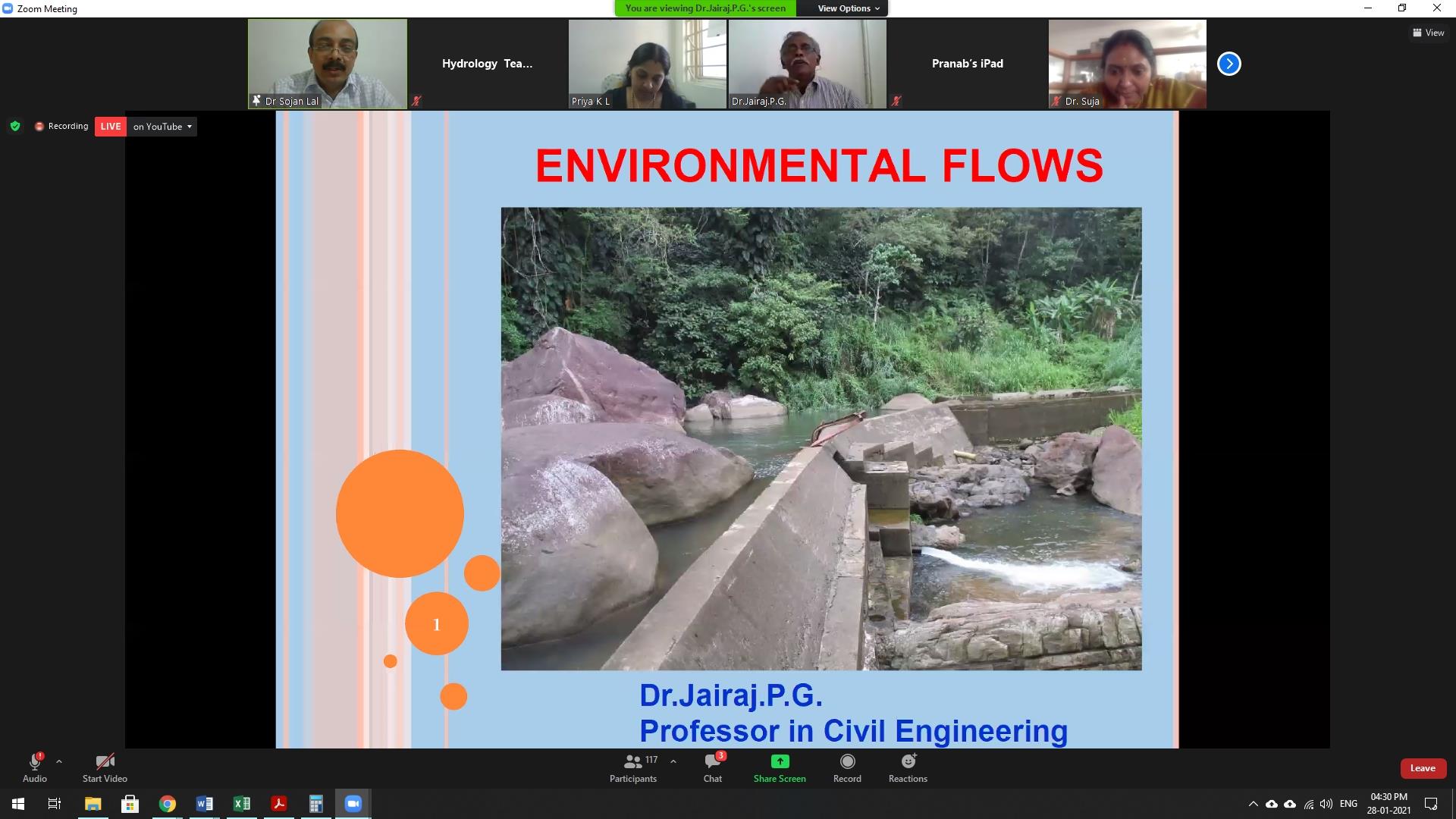
Task: Turn on camera with Start Video
Action: (x=105, y=767)
